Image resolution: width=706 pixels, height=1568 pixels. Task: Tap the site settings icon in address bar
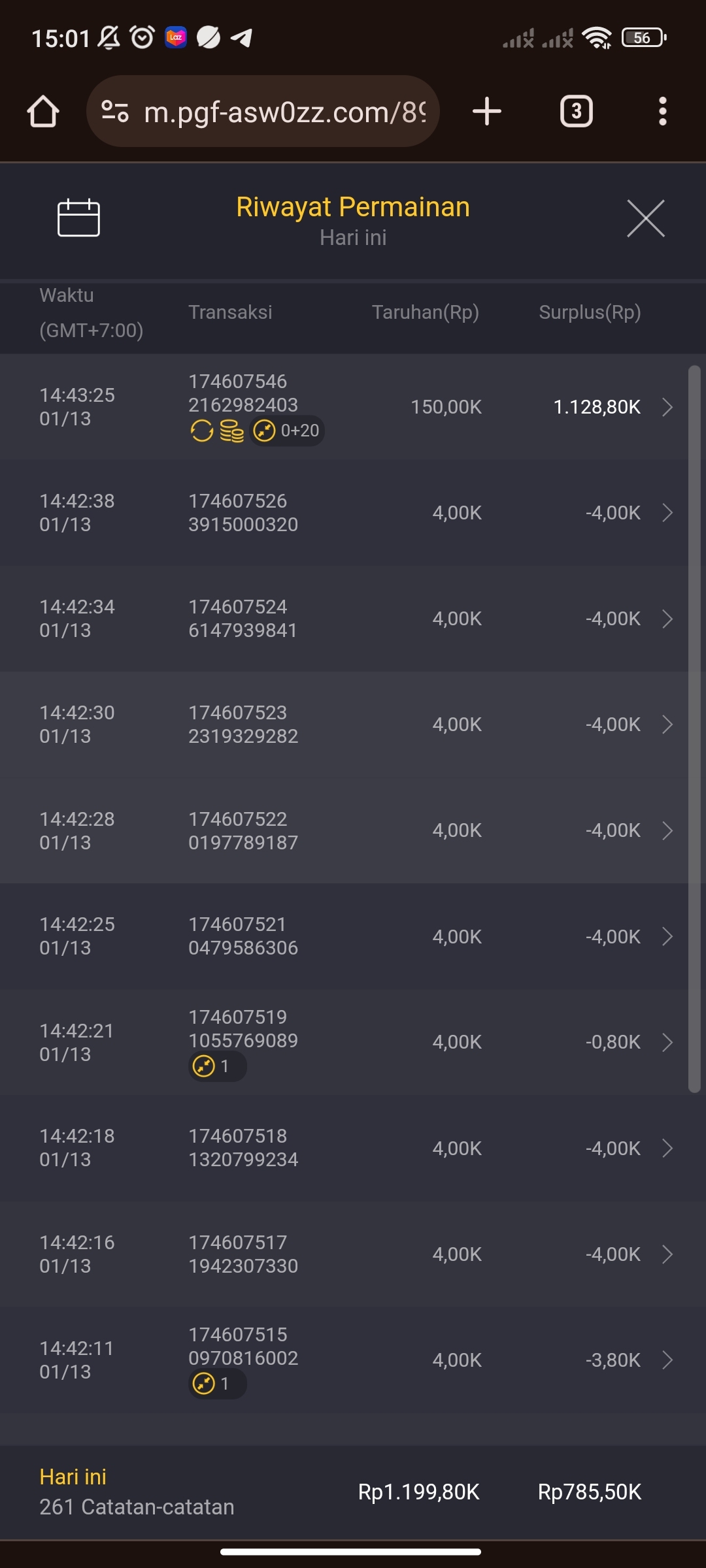click(115, 112)
